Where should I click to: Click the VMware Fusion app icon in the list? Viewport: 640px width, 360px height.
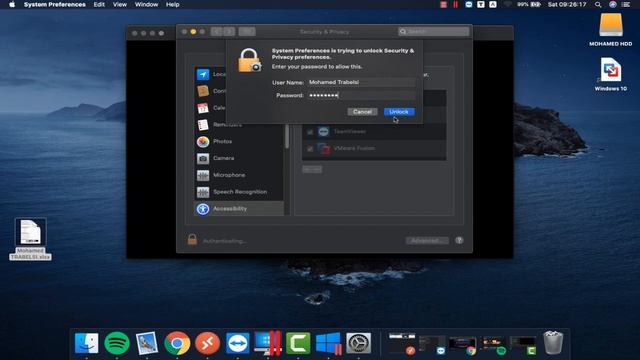324,148
